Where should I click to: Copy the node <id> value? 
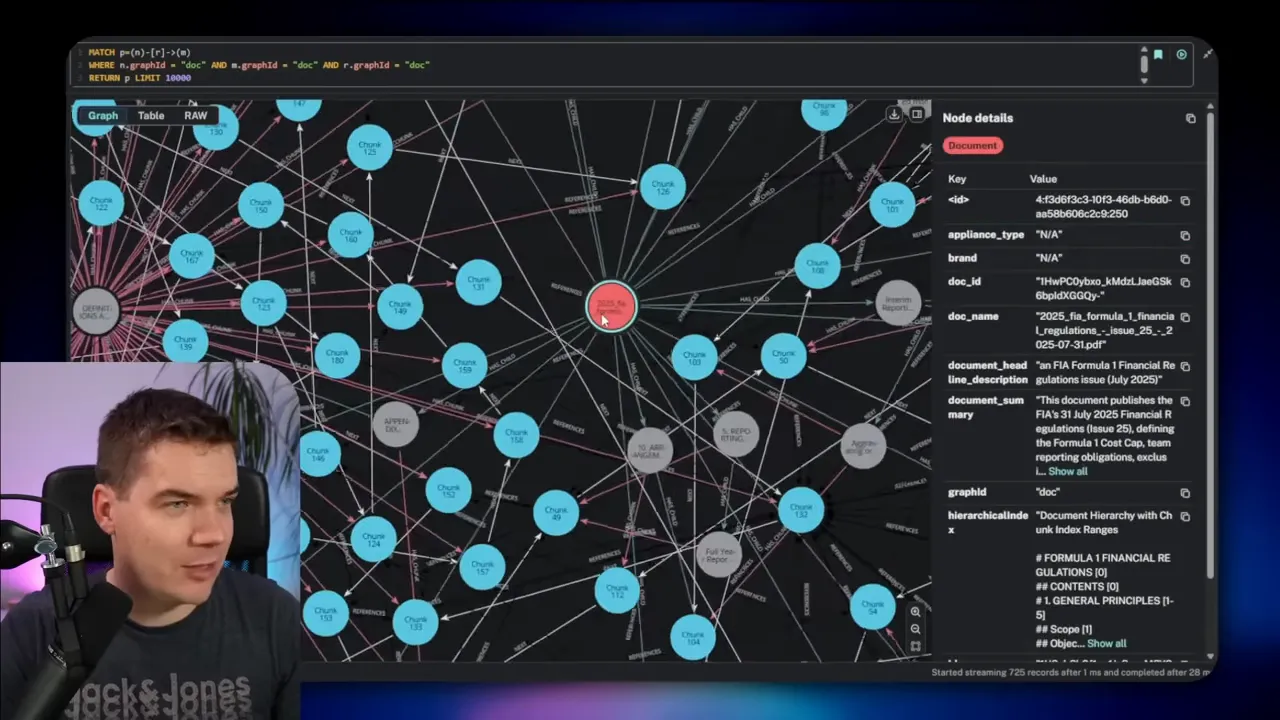(x=1185, y=200)
